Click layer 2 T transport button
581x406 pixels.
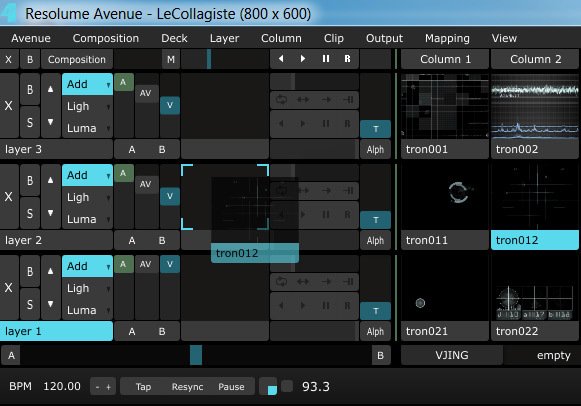point(375,220)
